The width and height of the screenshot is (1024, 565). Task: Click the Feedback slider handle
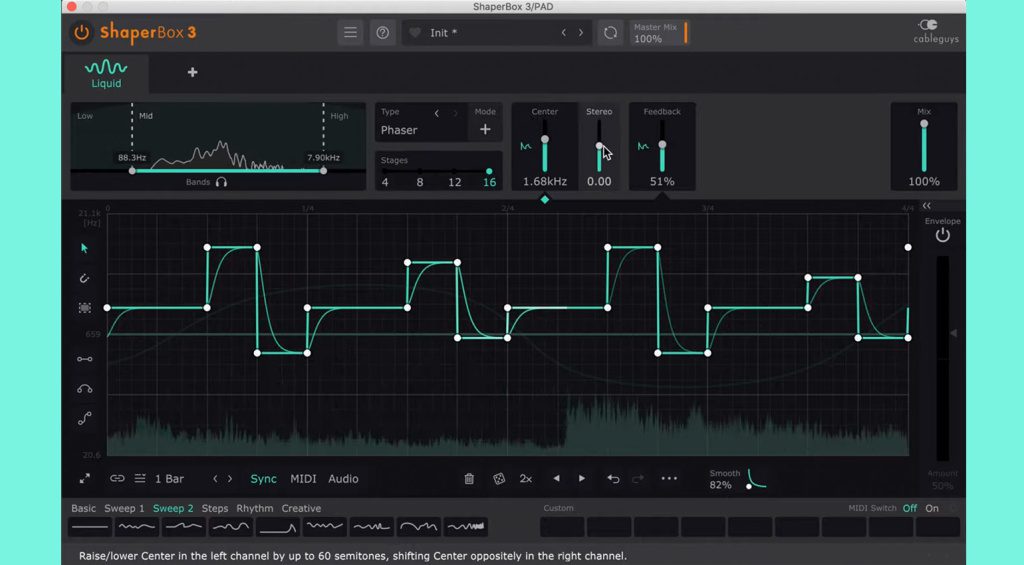pos(662,145)
